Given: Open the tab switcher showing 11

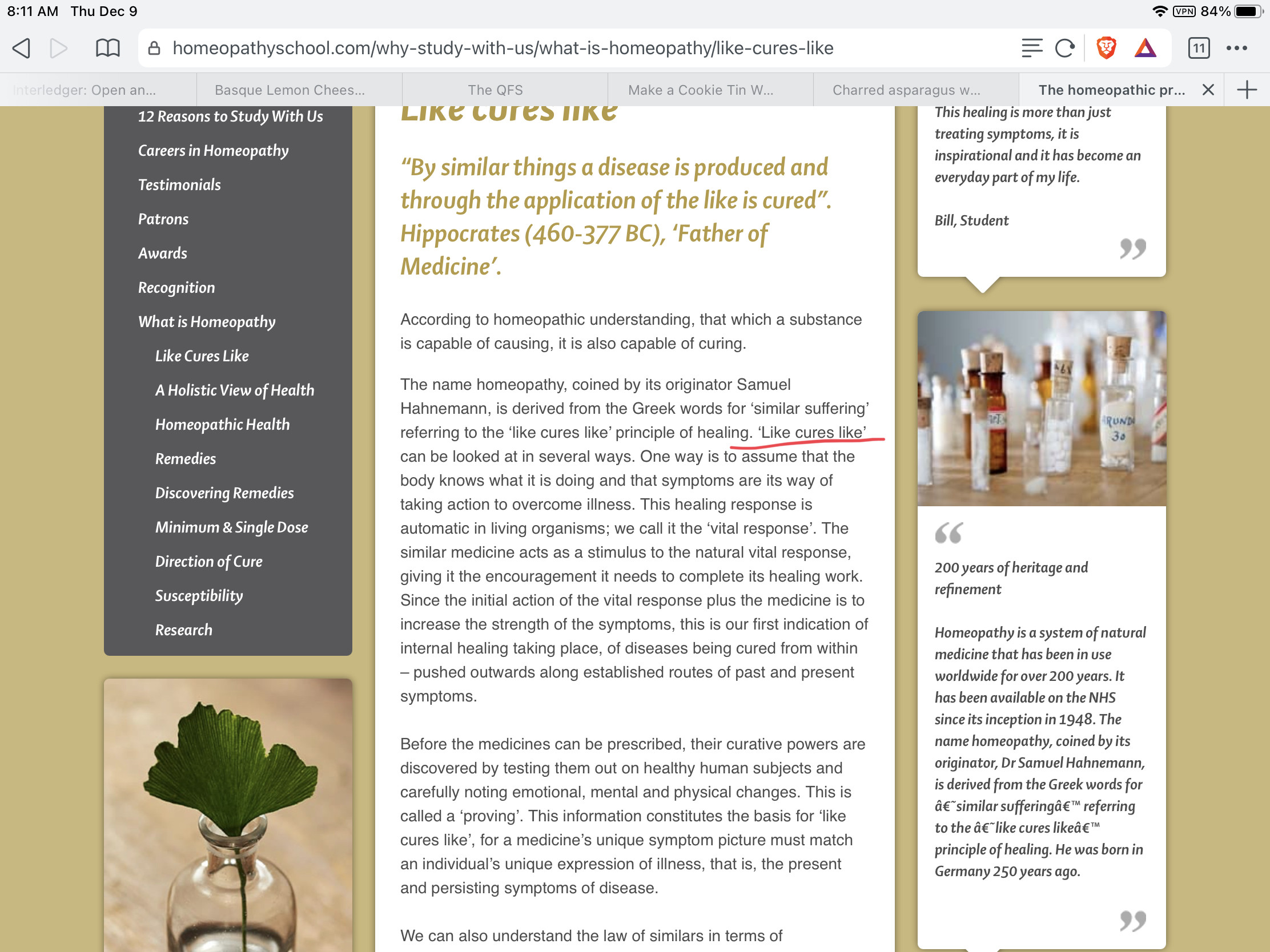Looking at the screenshot, I should (x=1198, y=48).
